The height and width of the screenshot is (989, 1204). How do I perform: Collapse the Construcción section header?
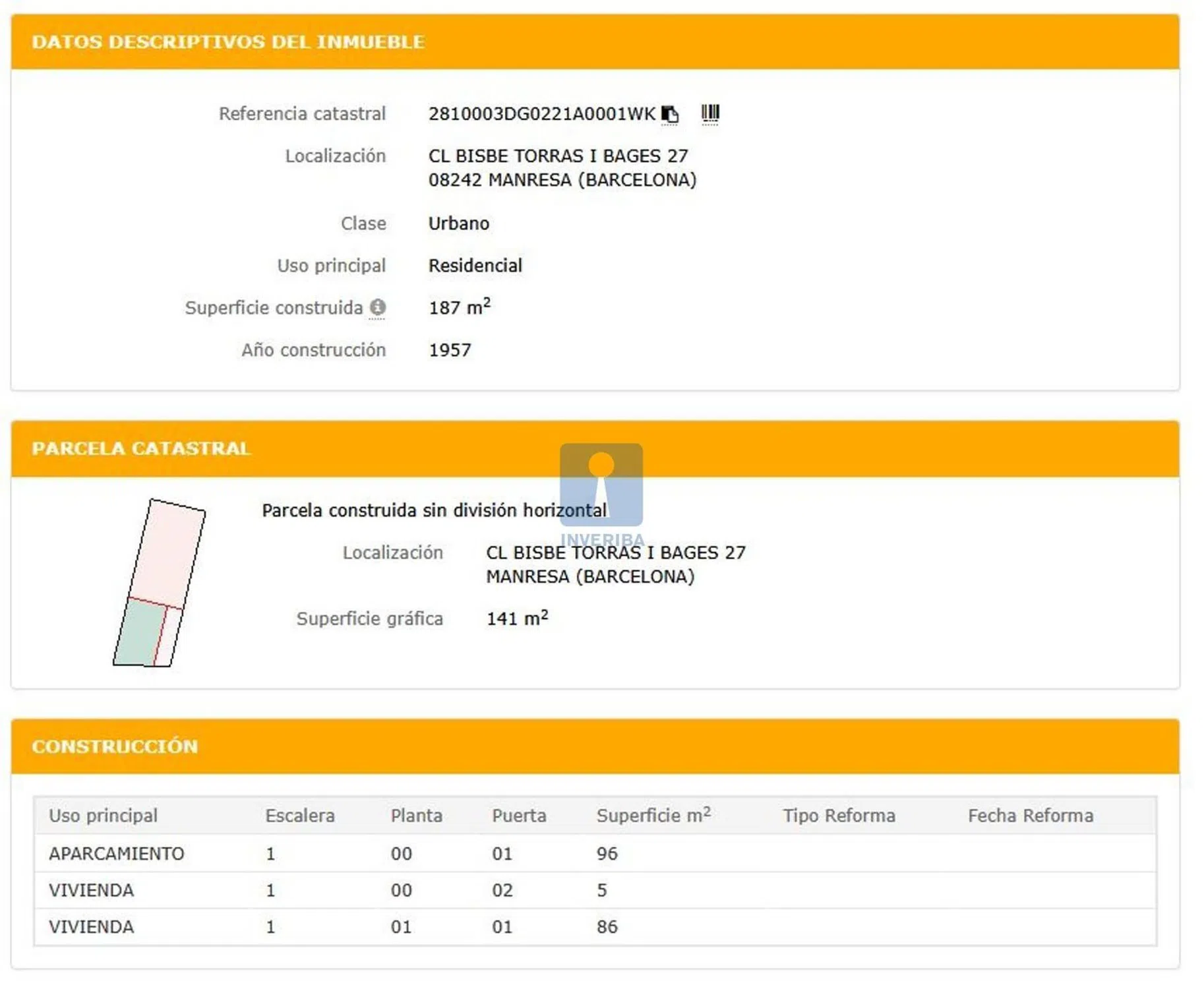[115, 746]
